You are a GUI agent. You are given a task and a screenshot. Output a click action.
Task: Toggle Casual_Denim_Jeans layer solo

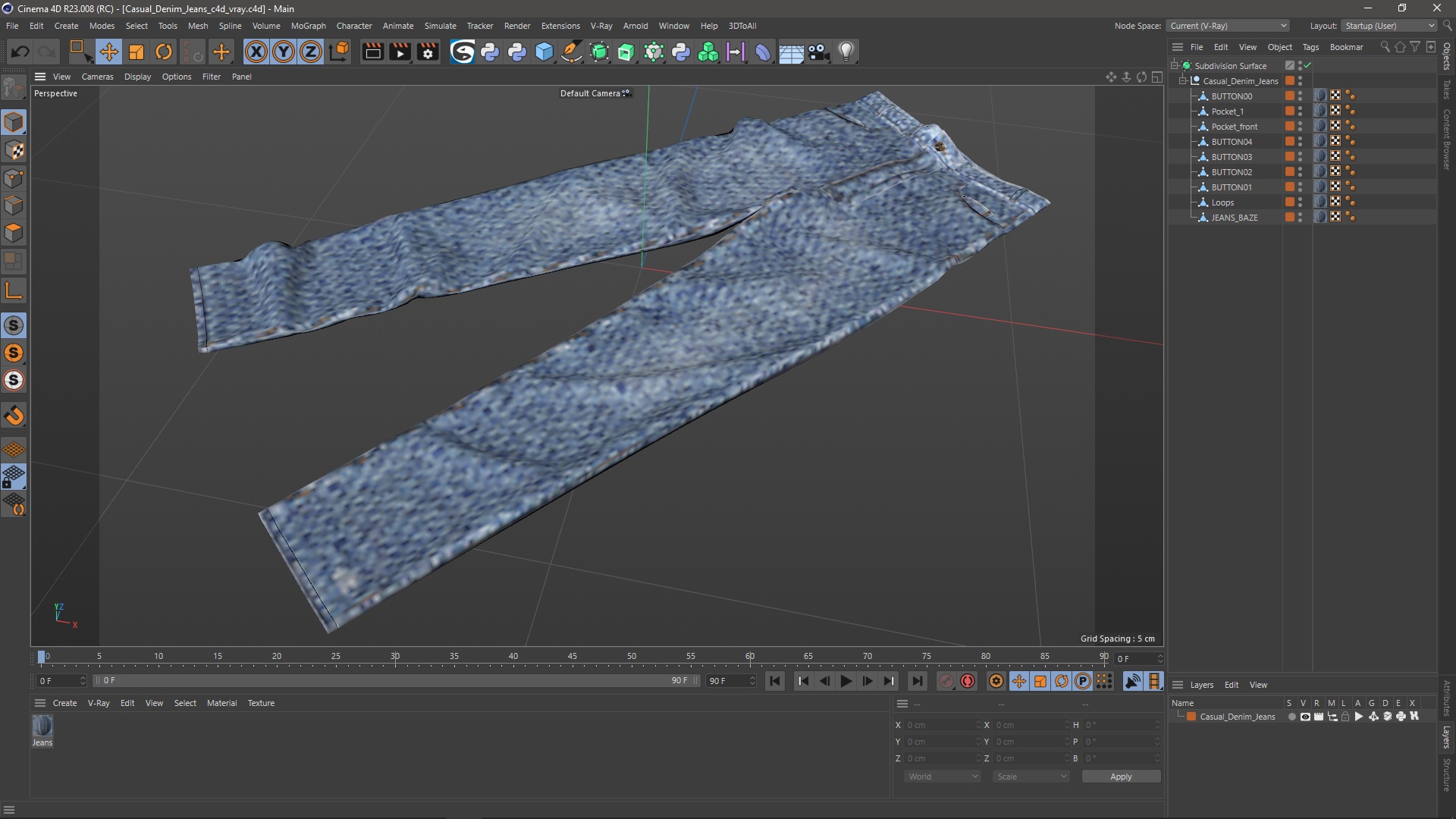tap(1292, 717)
